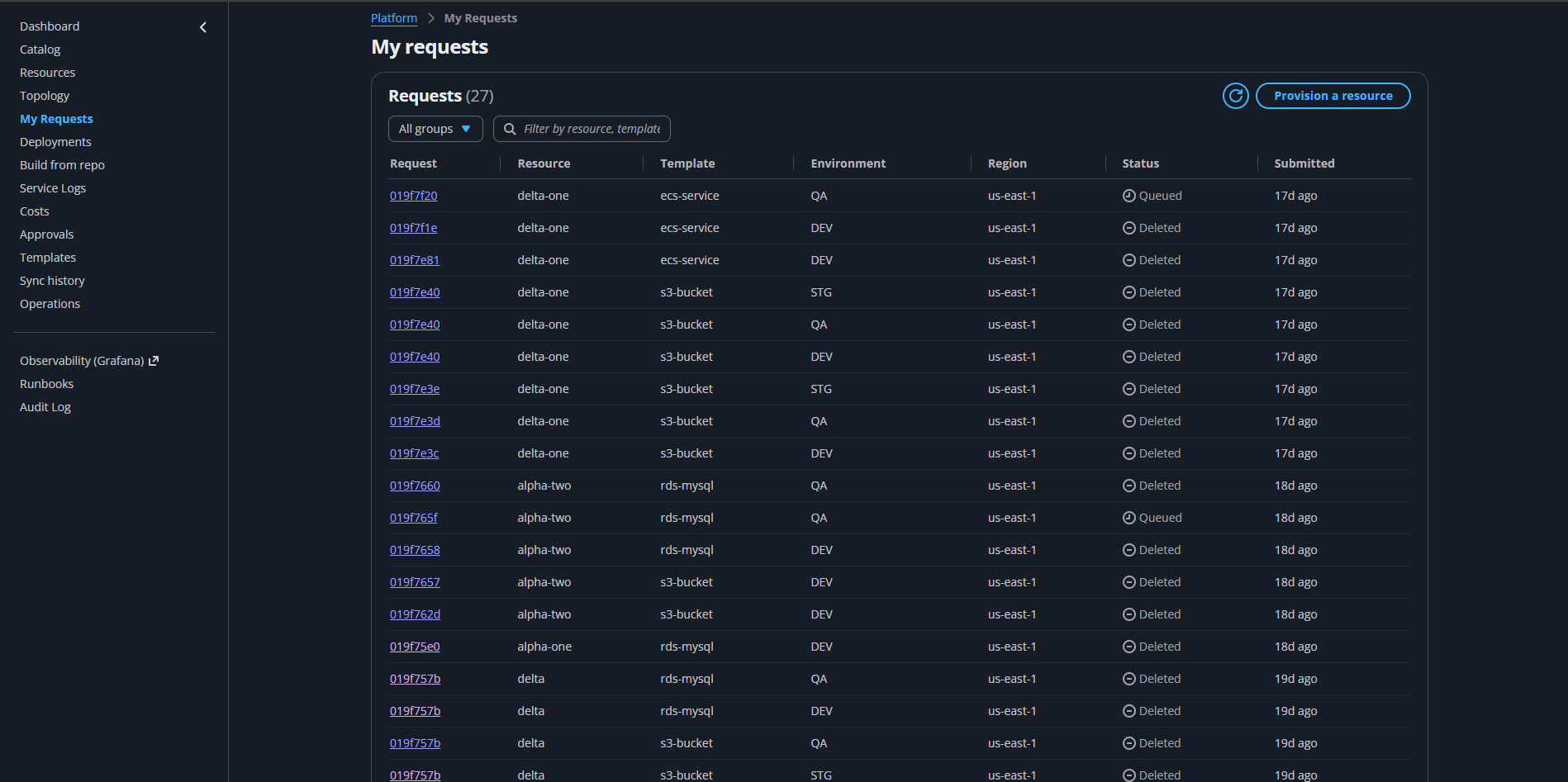Sort by Submitted column header

point(1304,164)
